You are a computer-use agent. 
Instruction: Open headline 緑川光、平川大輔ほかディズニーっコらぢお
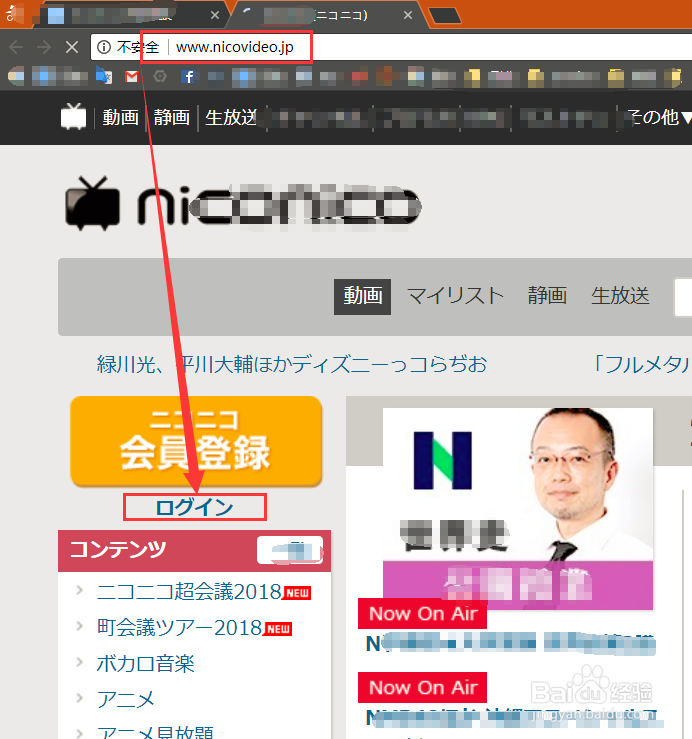(x=292, y=364)
